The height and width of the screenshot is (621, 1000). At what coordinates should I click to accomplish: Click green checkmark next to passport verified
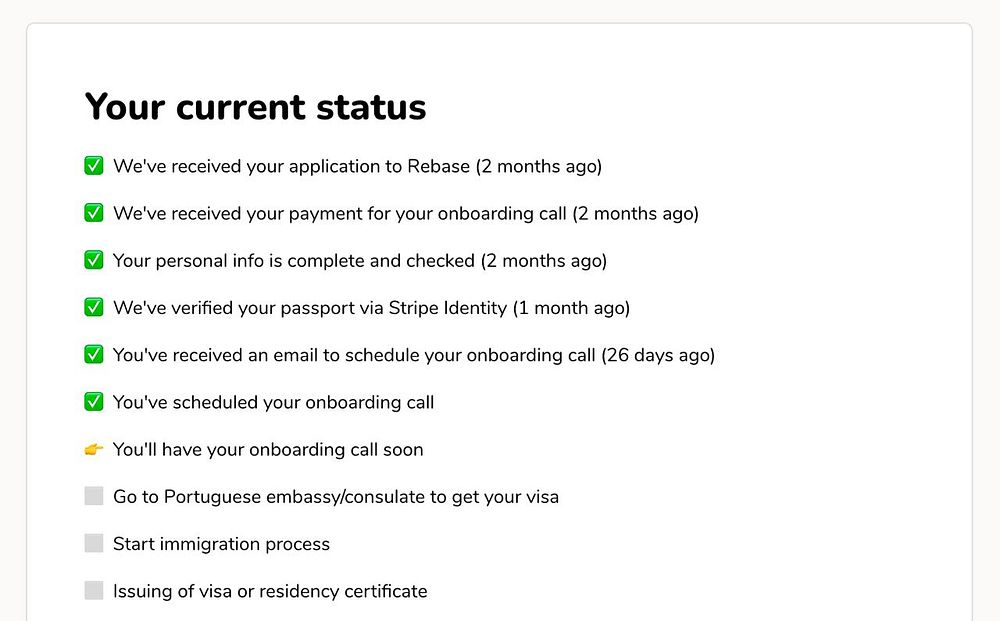tap(94, 308)
